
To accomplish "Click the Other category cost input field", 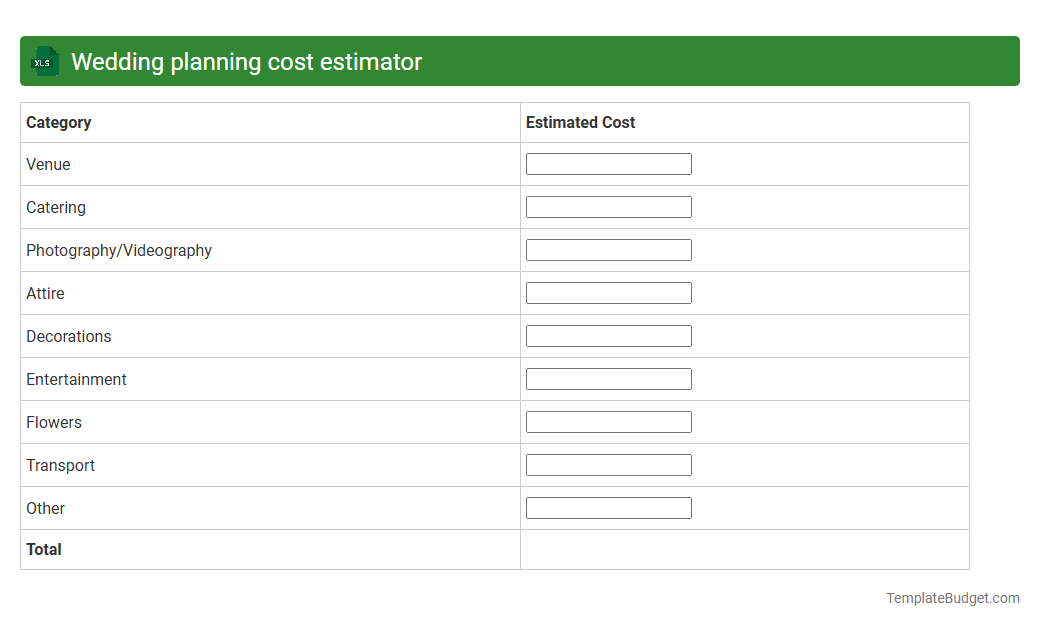I will 608,507.
